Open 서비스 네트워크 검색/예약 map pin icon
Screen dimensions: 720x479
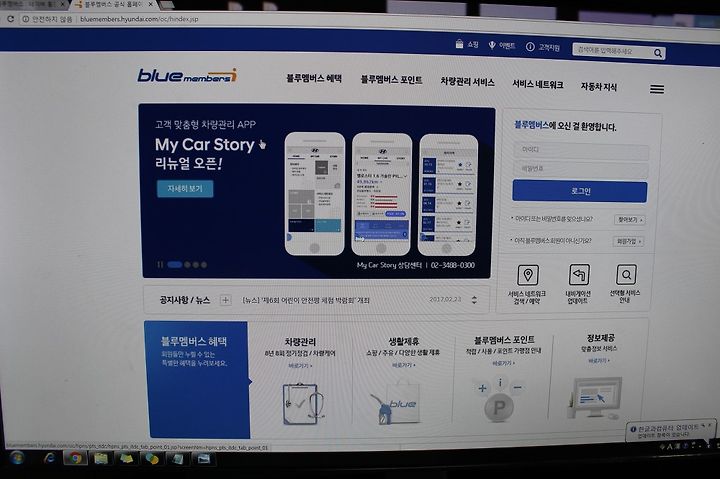pyautogui.click(x=528, y=275)
